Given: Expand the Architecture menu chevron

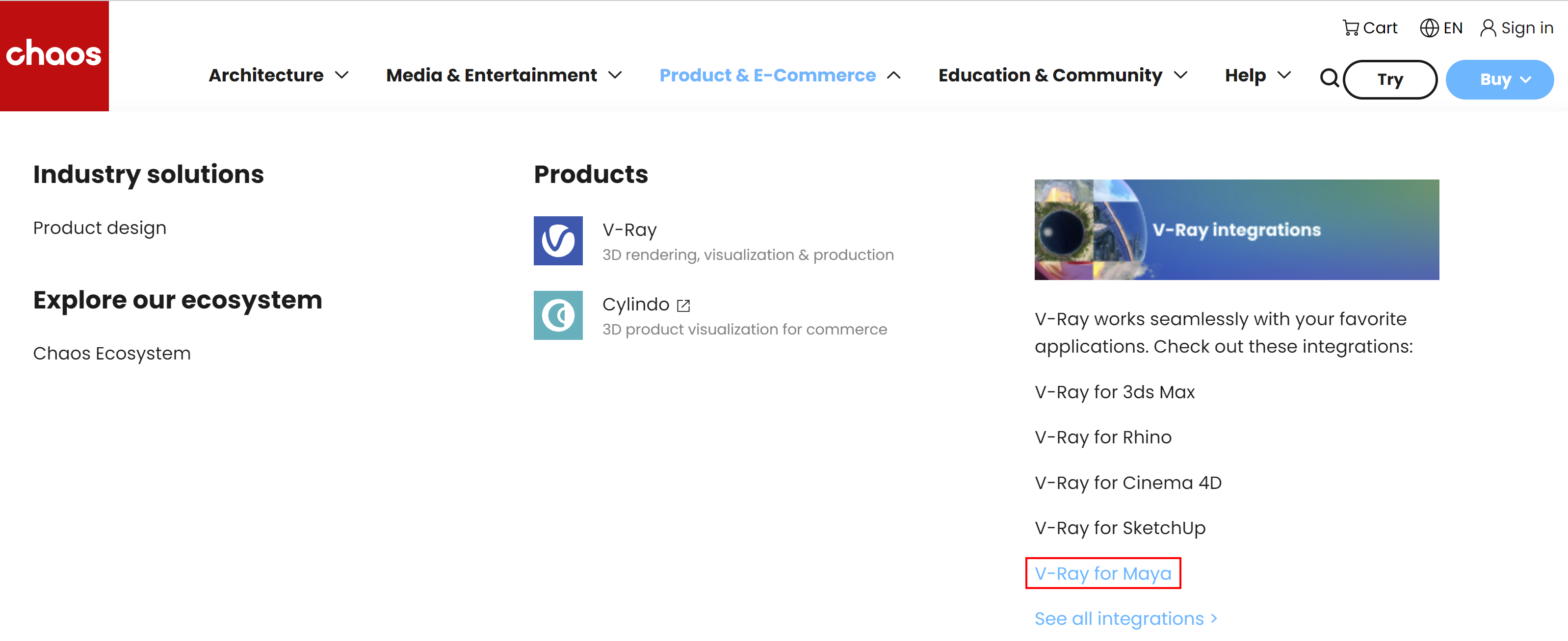Looking at the screenshot, I should pos(342,76).
